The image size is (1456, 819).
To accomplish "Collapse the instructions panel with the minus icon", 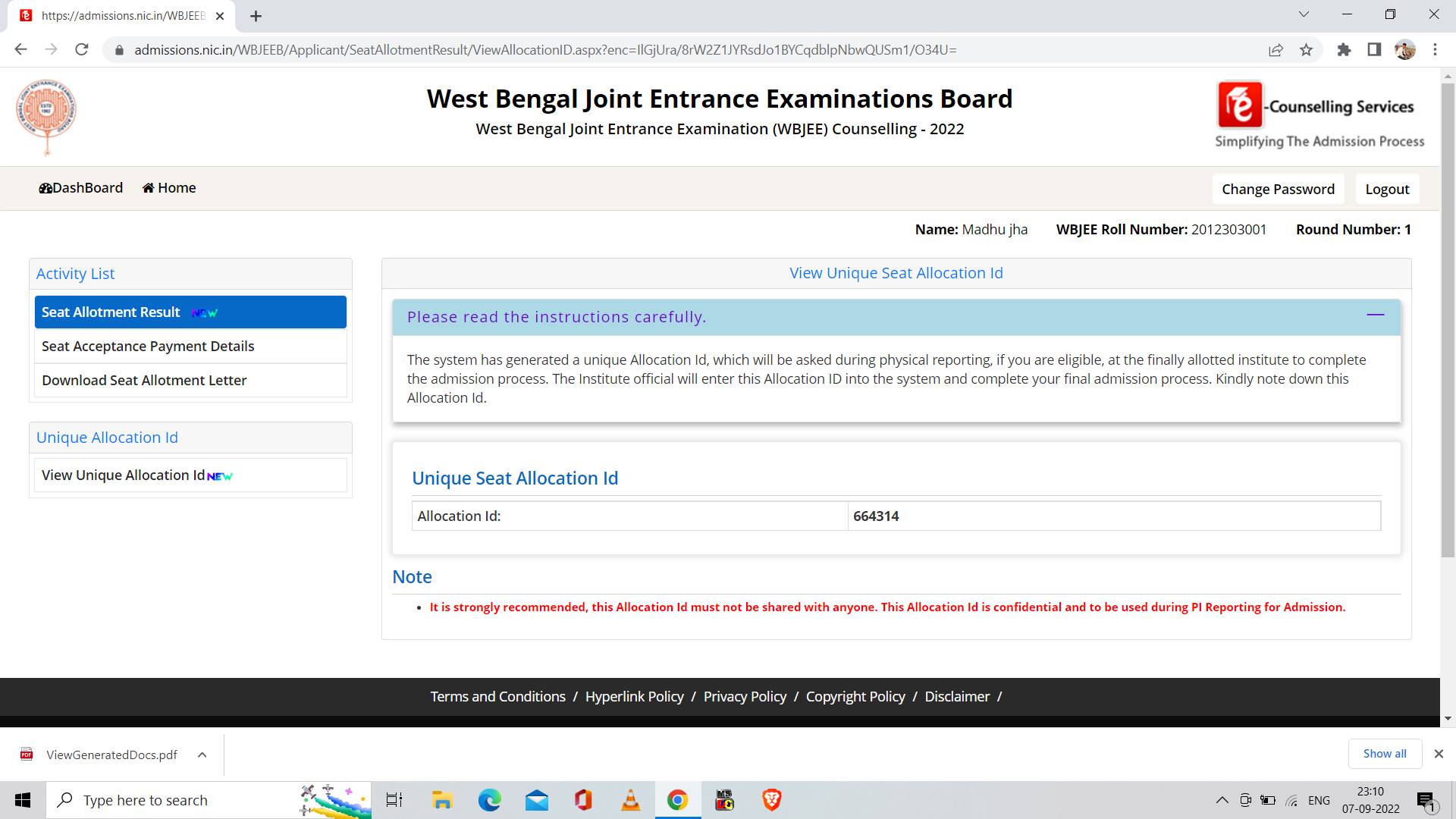I will pos(1375,315).
